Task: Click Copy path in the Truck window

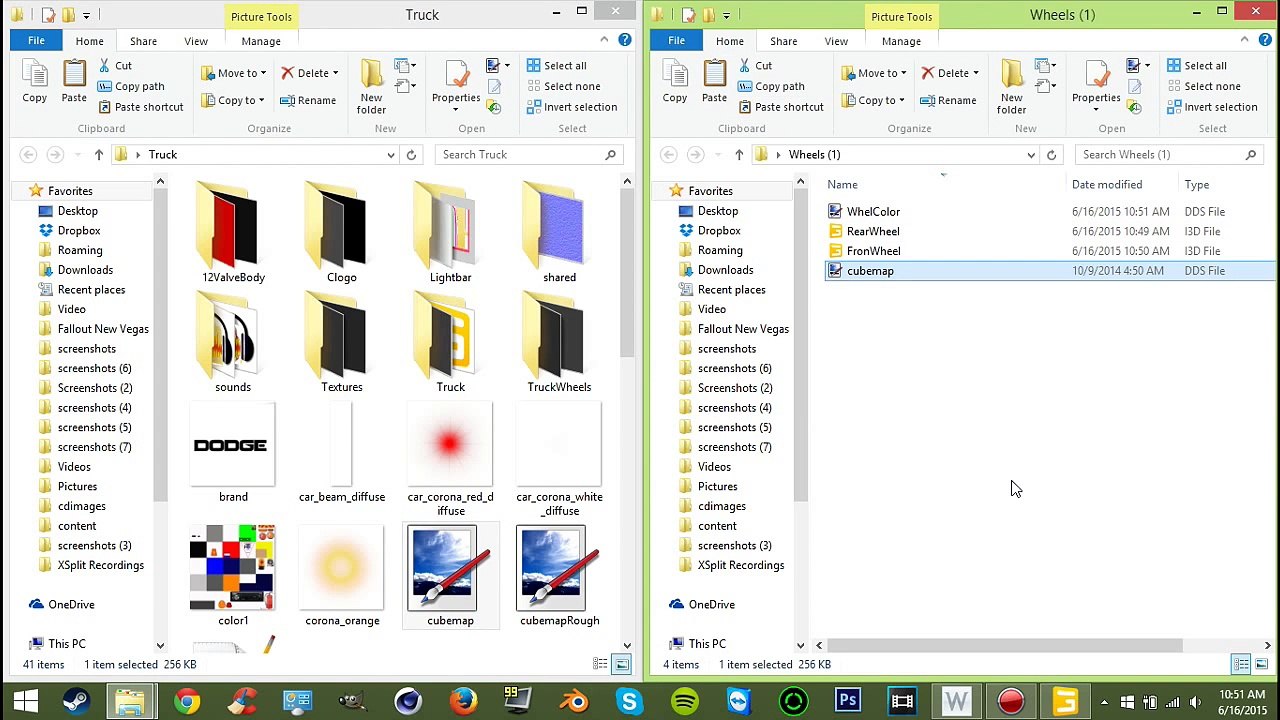Action: click(131, 86)
